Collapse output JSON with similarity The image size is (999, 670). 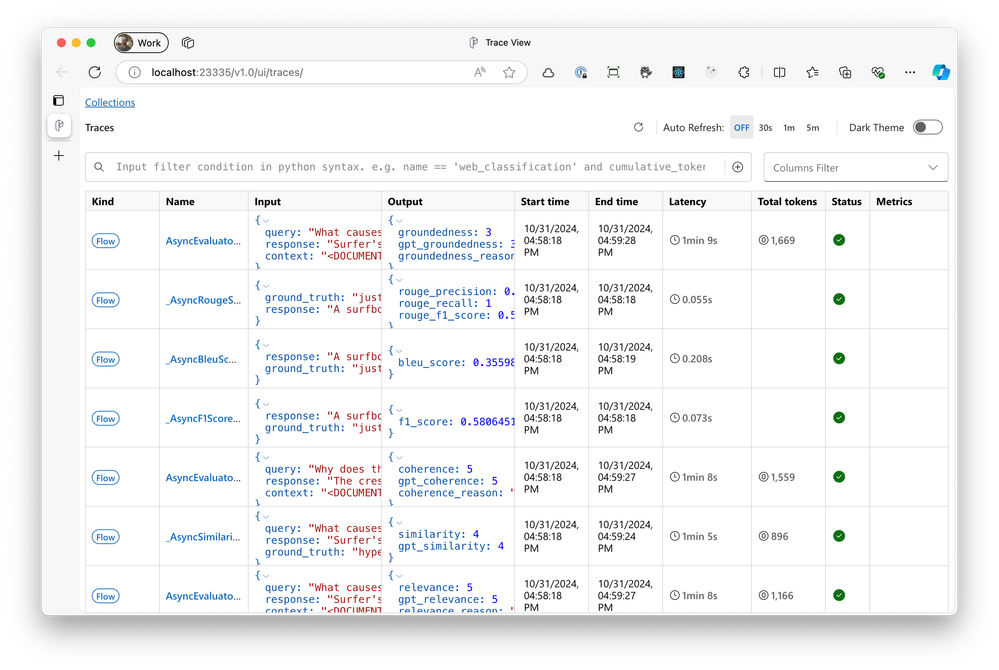pyautogui.click(x=399, y=522)
